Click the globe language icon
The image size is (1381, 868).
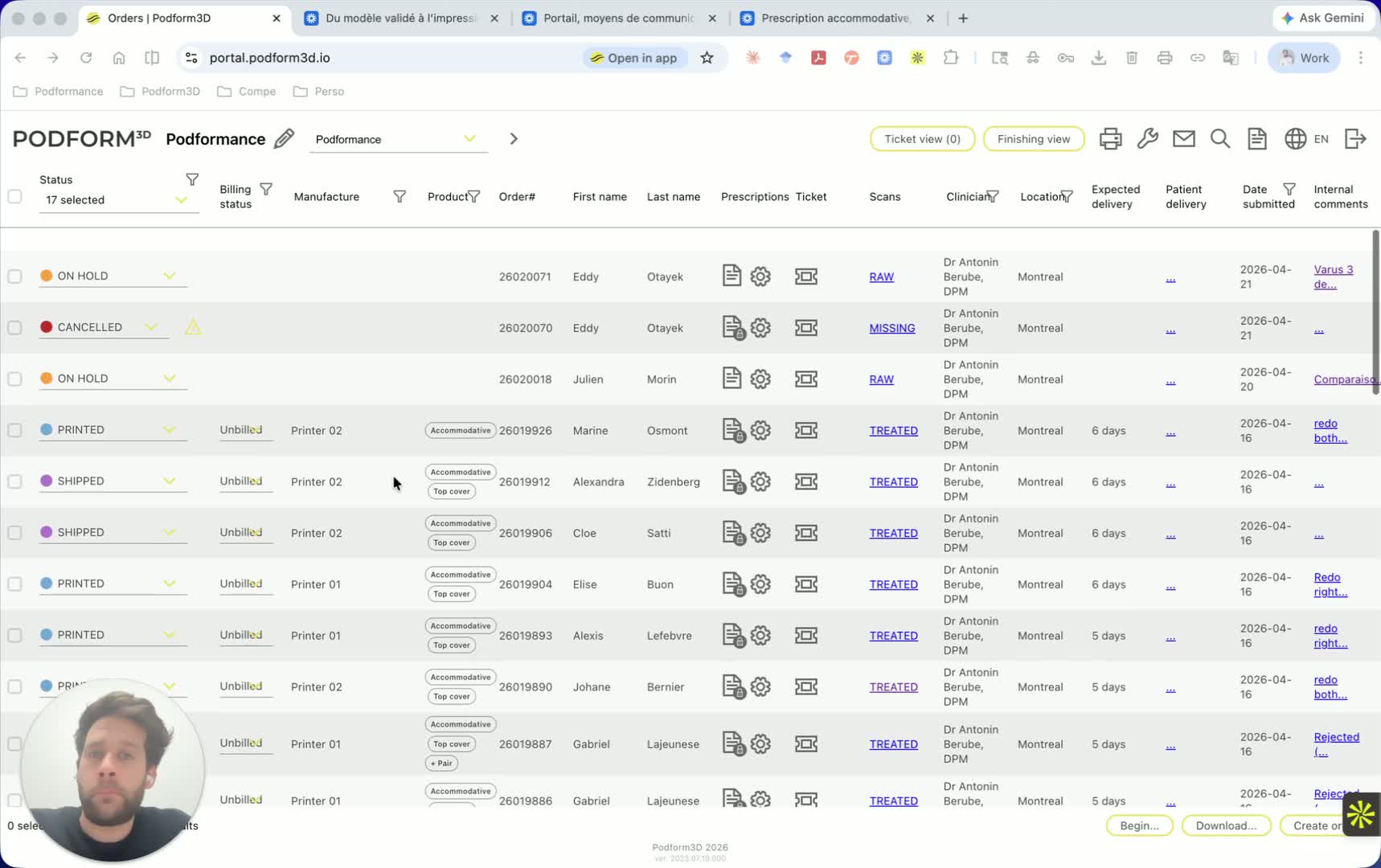(x=1295, y=139)
